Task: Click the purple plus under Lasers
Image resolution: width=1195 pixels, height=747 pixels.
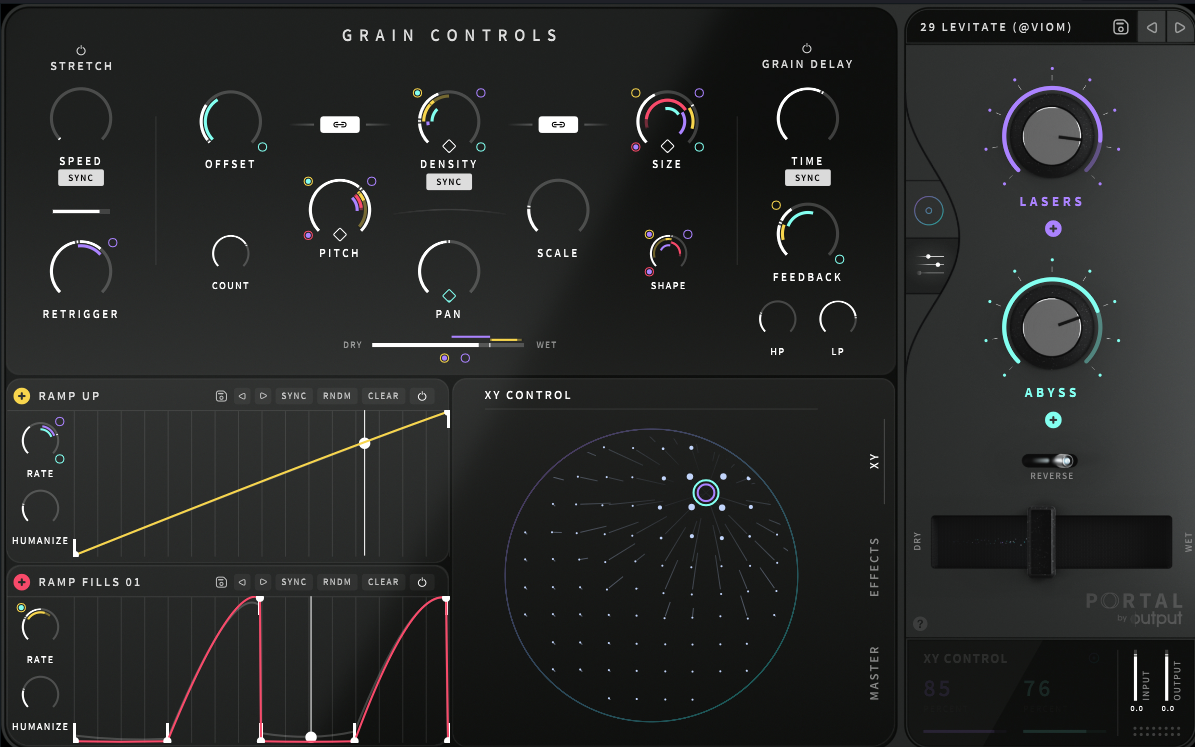Action: 1052,229
